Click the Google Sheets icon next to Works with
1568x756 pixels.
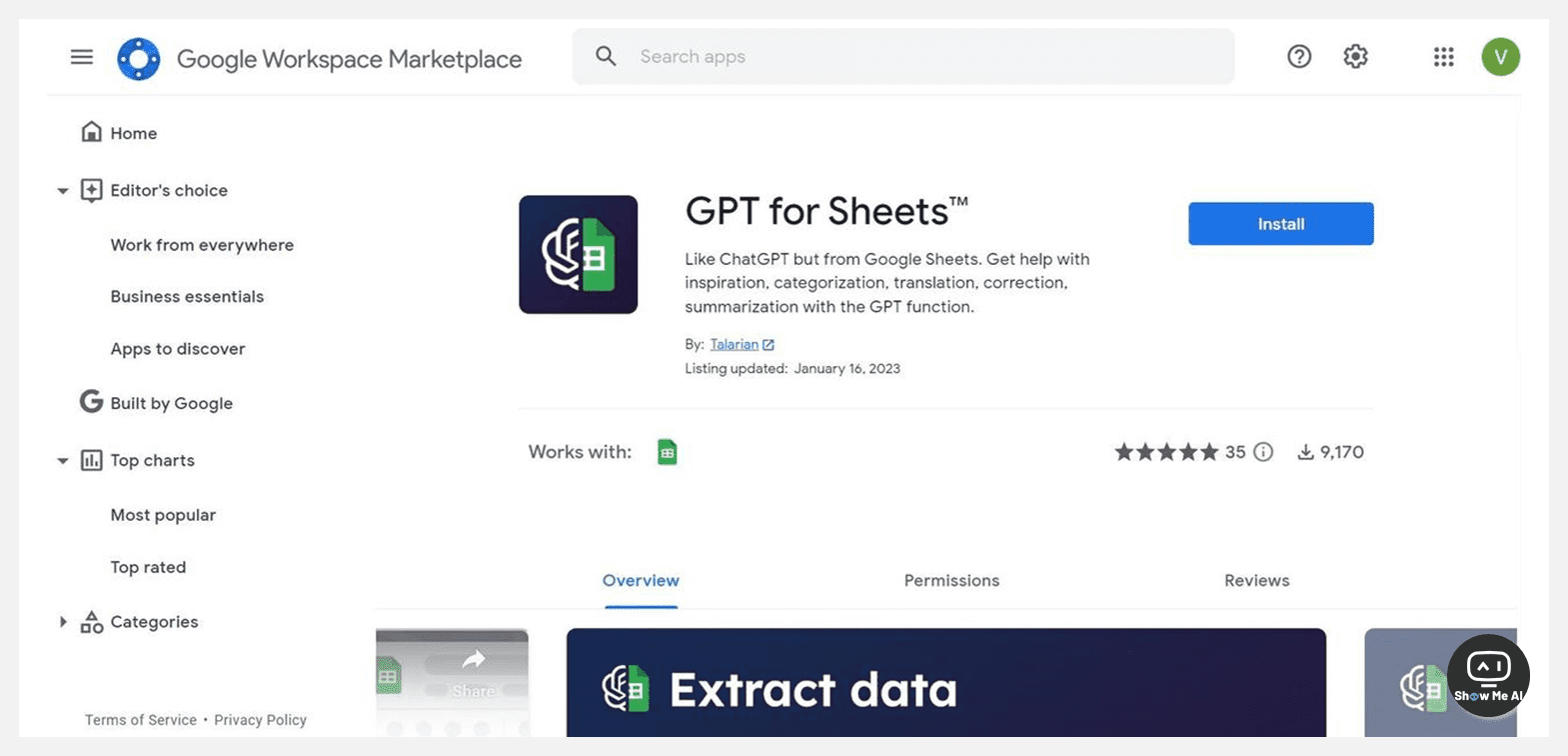click(x=667, y=452)
